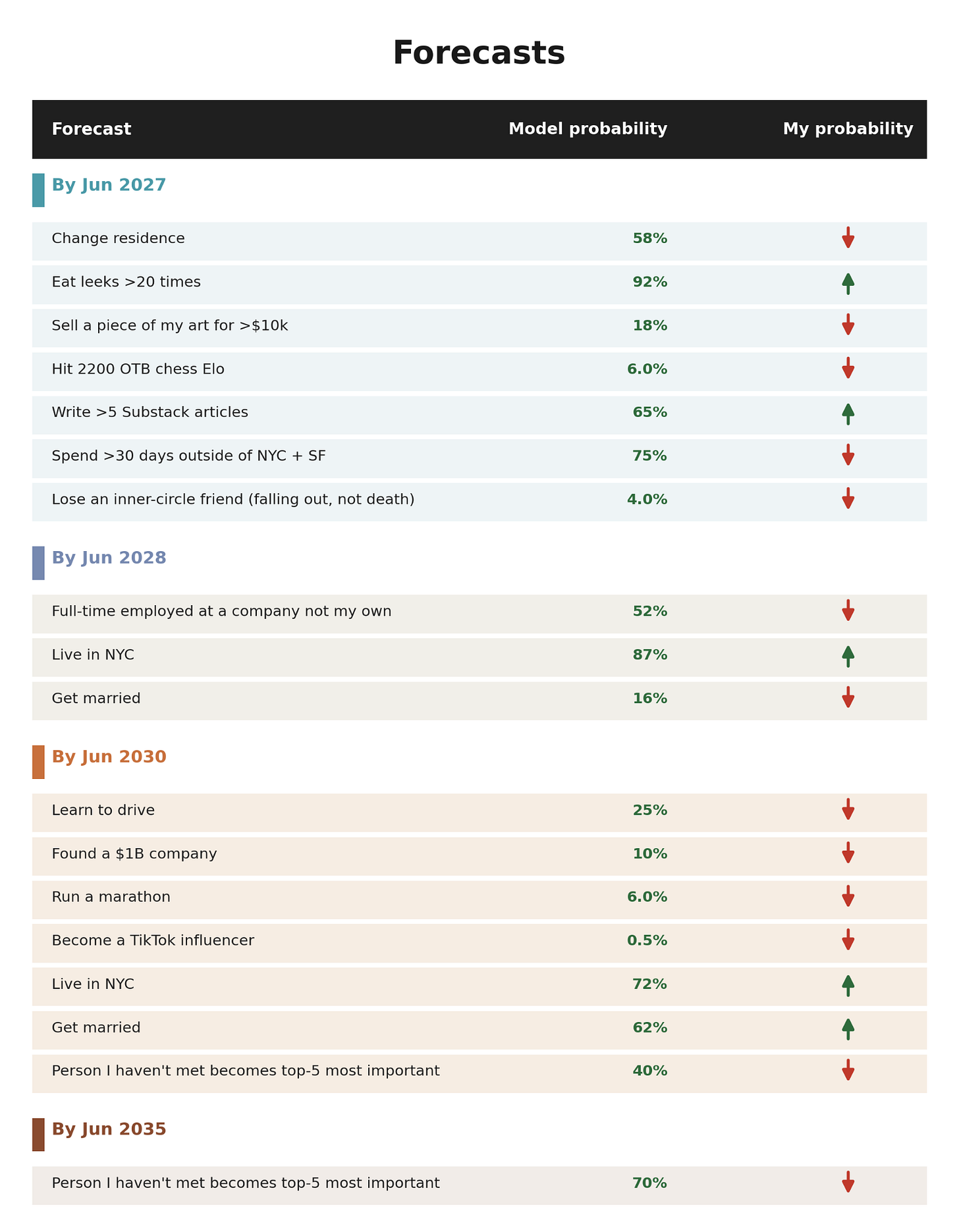Click the red arrow beside Hit 2200 chess Elo
The image size is (959, 1232).
tap(848, 368)
